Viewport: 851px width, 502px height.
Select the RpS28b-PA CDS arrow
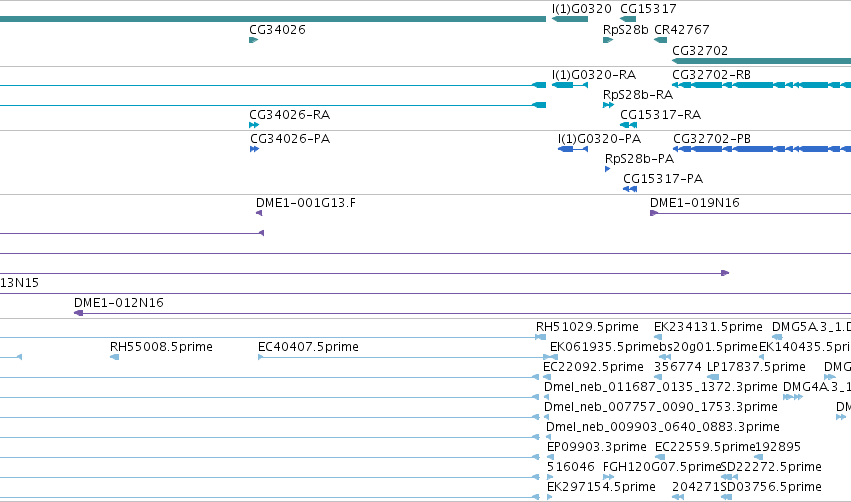click(608, 169)
